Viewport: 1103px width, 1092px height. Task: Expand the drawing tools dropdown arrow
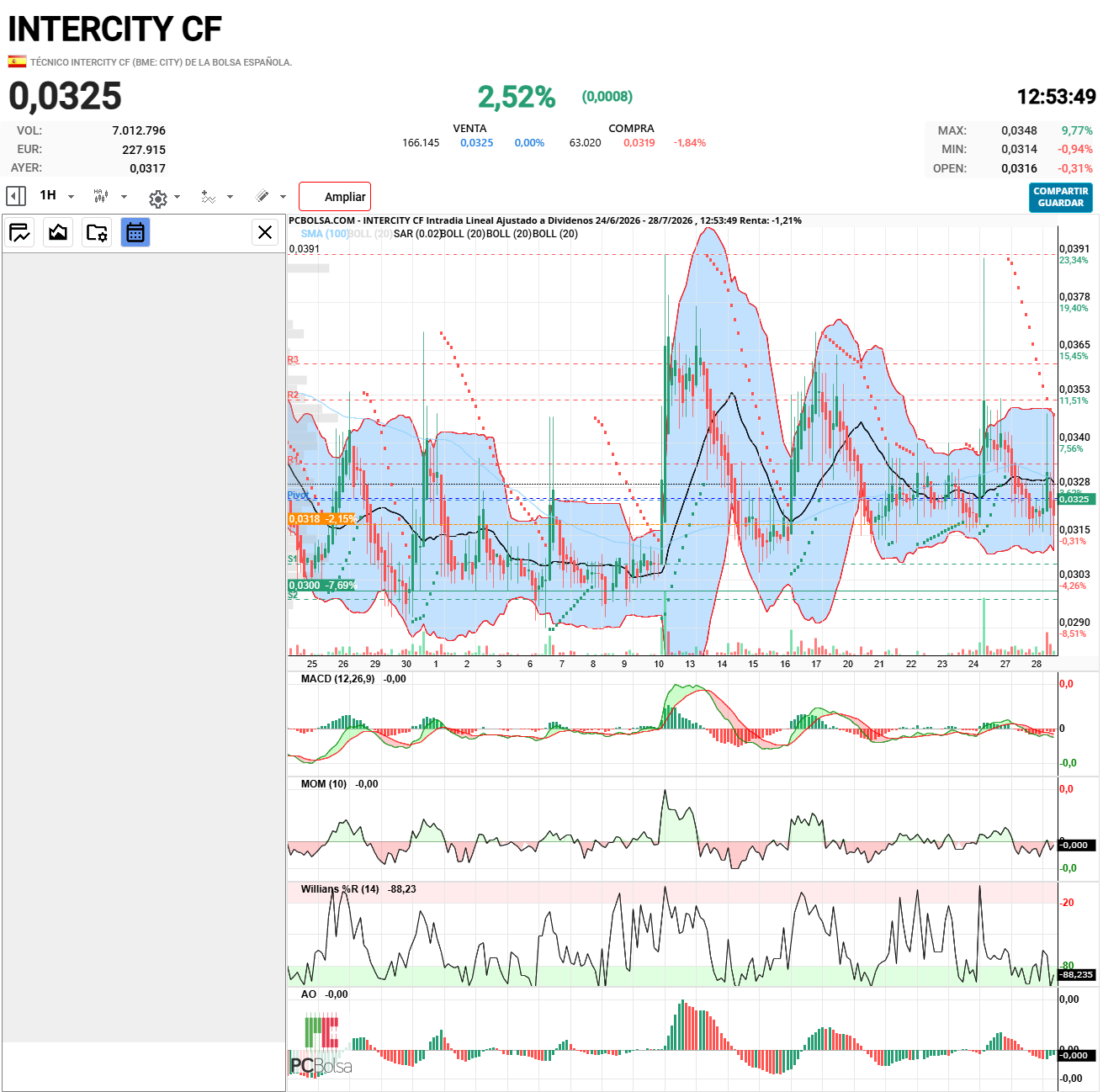click(x=284, y=197)
